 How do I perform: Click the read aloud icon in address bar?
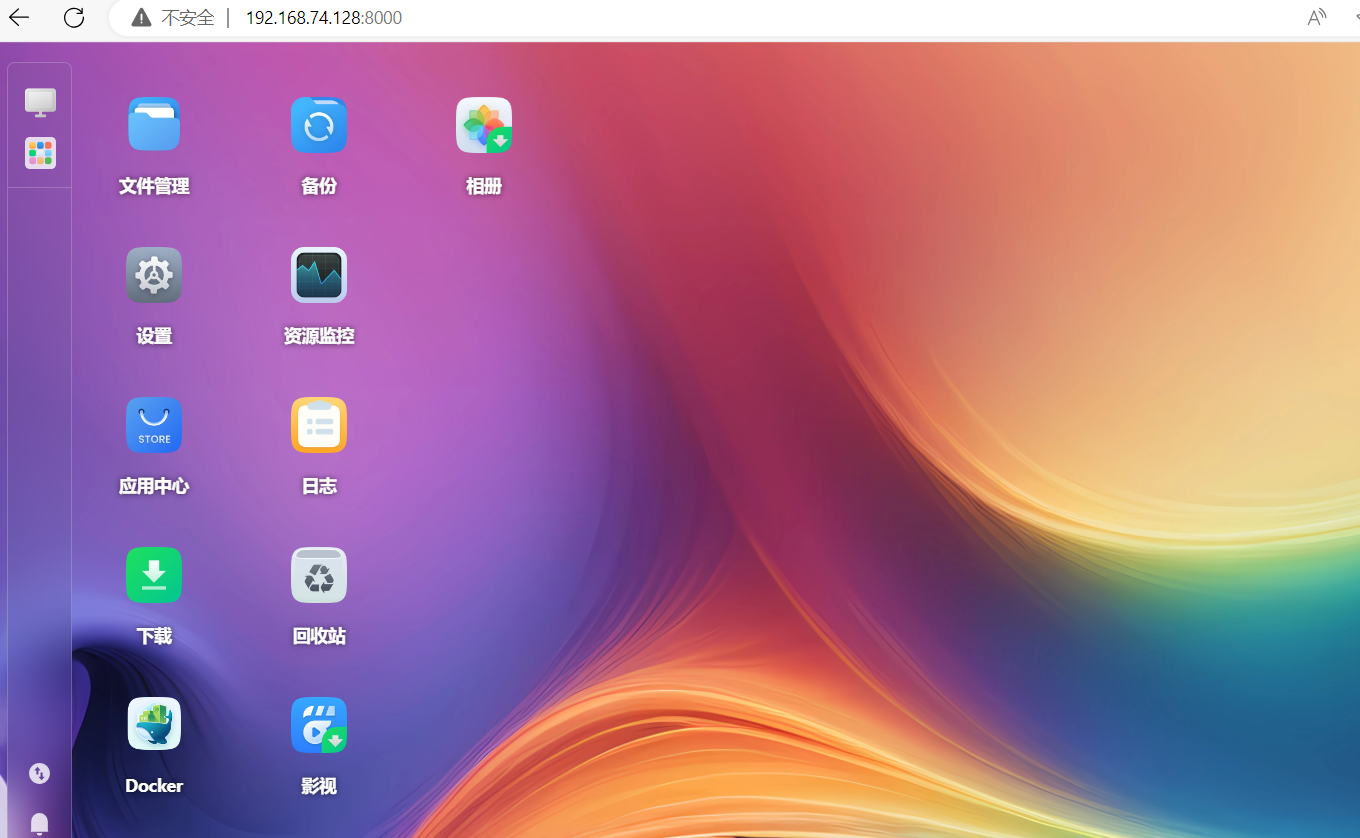pos(1317,17)
